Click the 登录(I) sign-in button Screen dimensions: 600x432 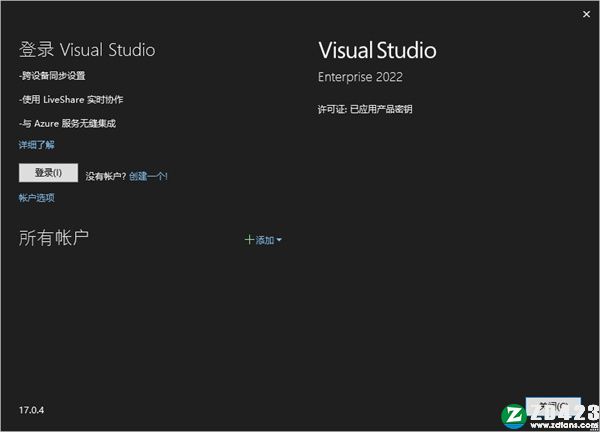(49, 173)
